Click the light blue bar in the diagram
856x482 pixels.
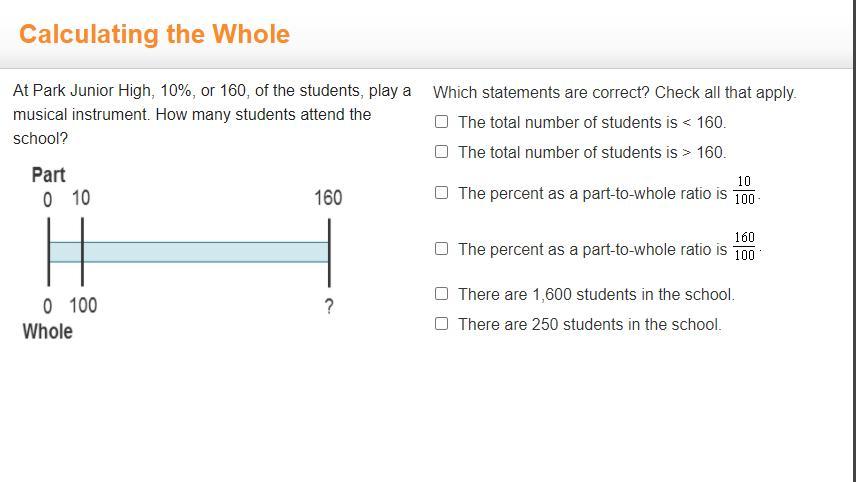[189, 252]
